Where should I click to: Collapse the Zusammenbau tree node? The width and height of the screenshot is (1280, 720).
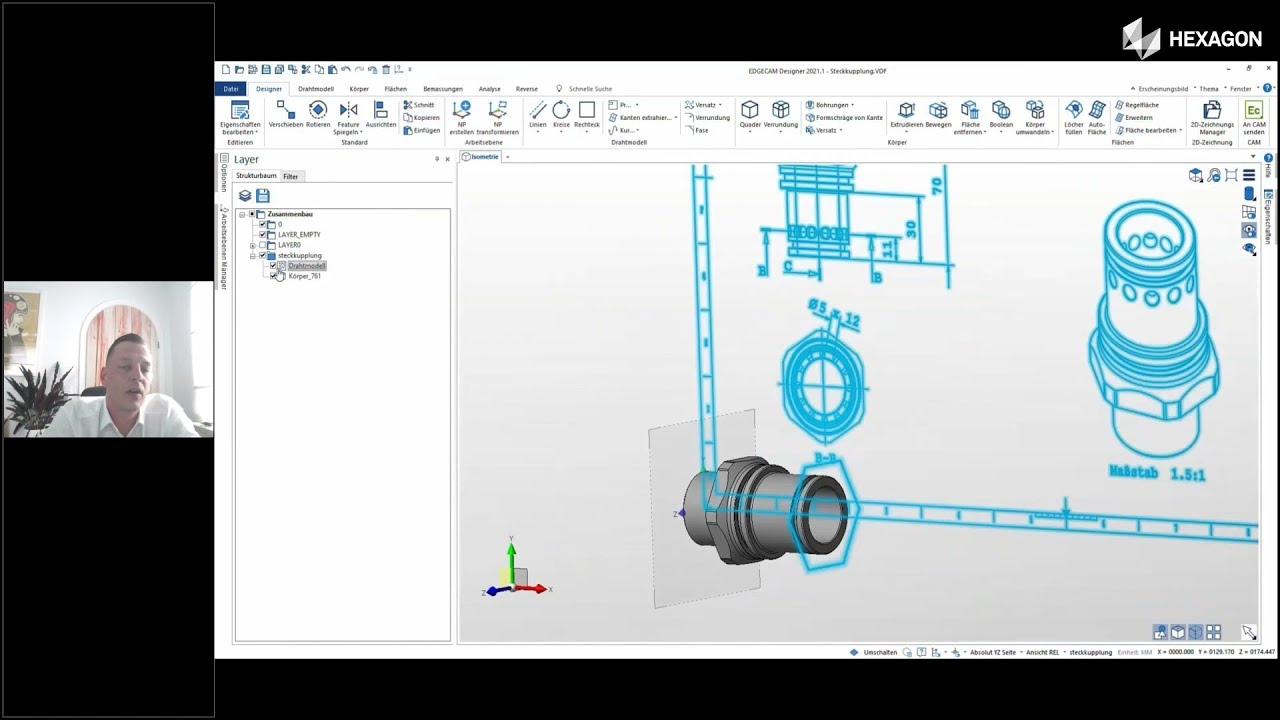pos(242,214)
